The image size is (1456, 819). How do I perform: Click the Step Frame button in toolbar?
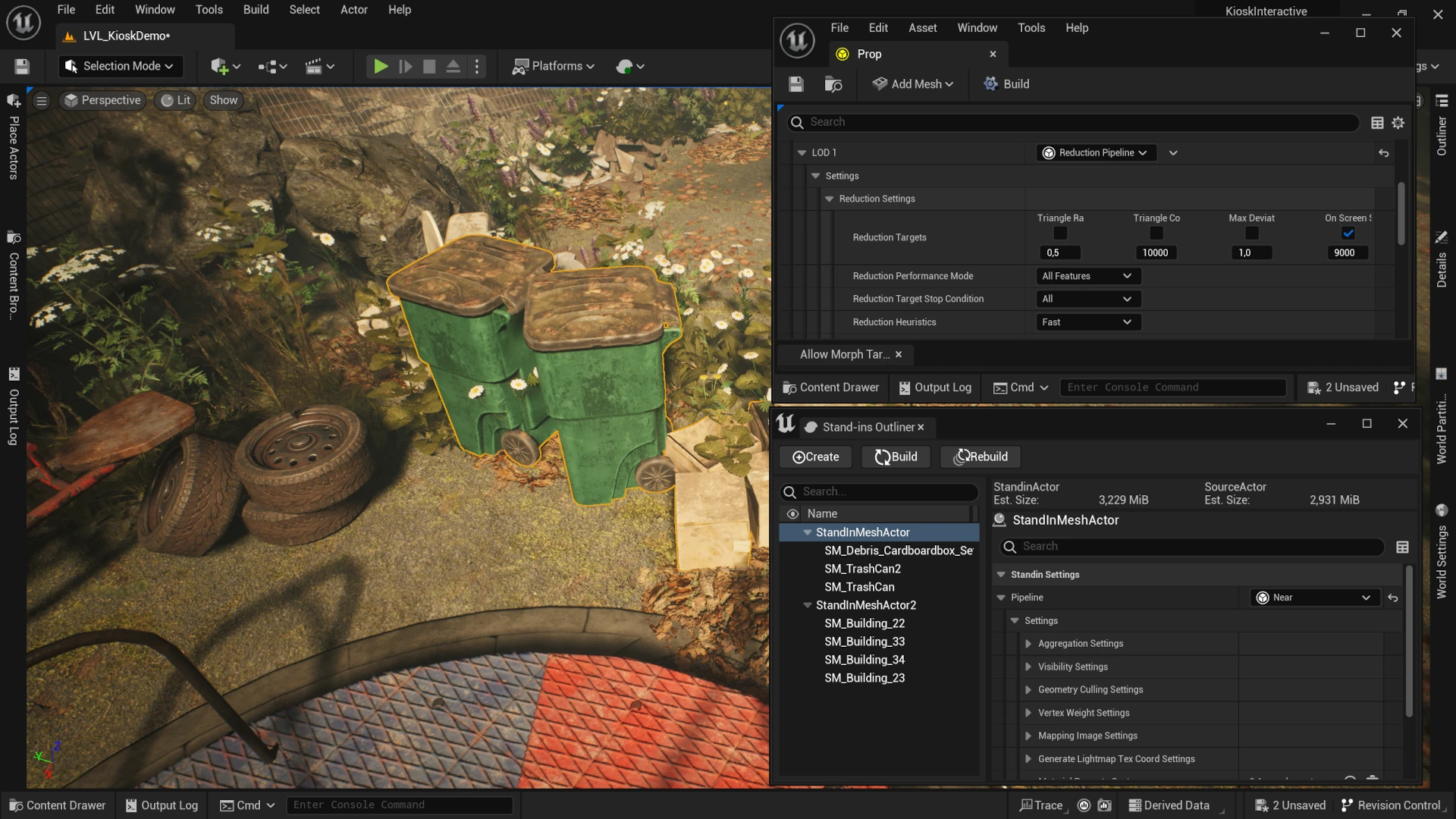click(406, 67)
